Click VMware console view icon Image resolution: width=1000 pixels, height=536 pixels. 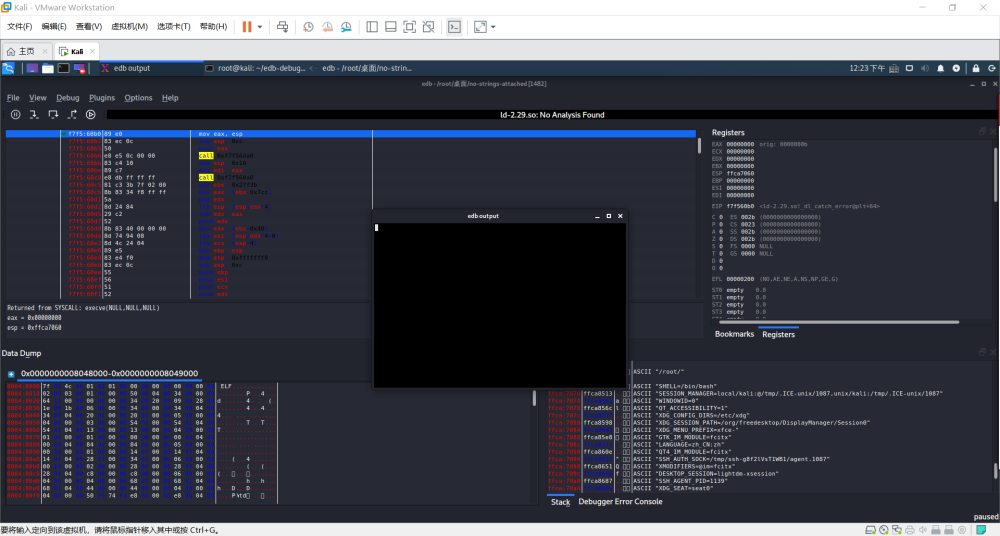click(454, 27)
